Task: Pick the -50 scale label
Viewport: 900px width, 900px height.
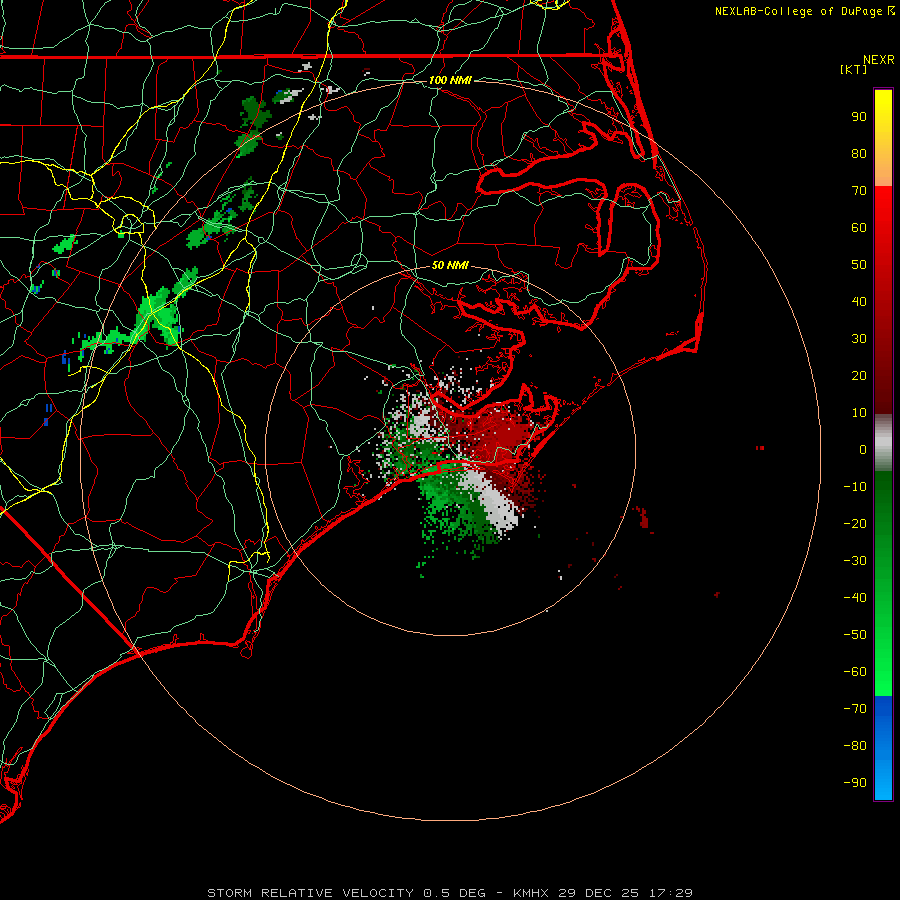Action: tap(855, 635)
